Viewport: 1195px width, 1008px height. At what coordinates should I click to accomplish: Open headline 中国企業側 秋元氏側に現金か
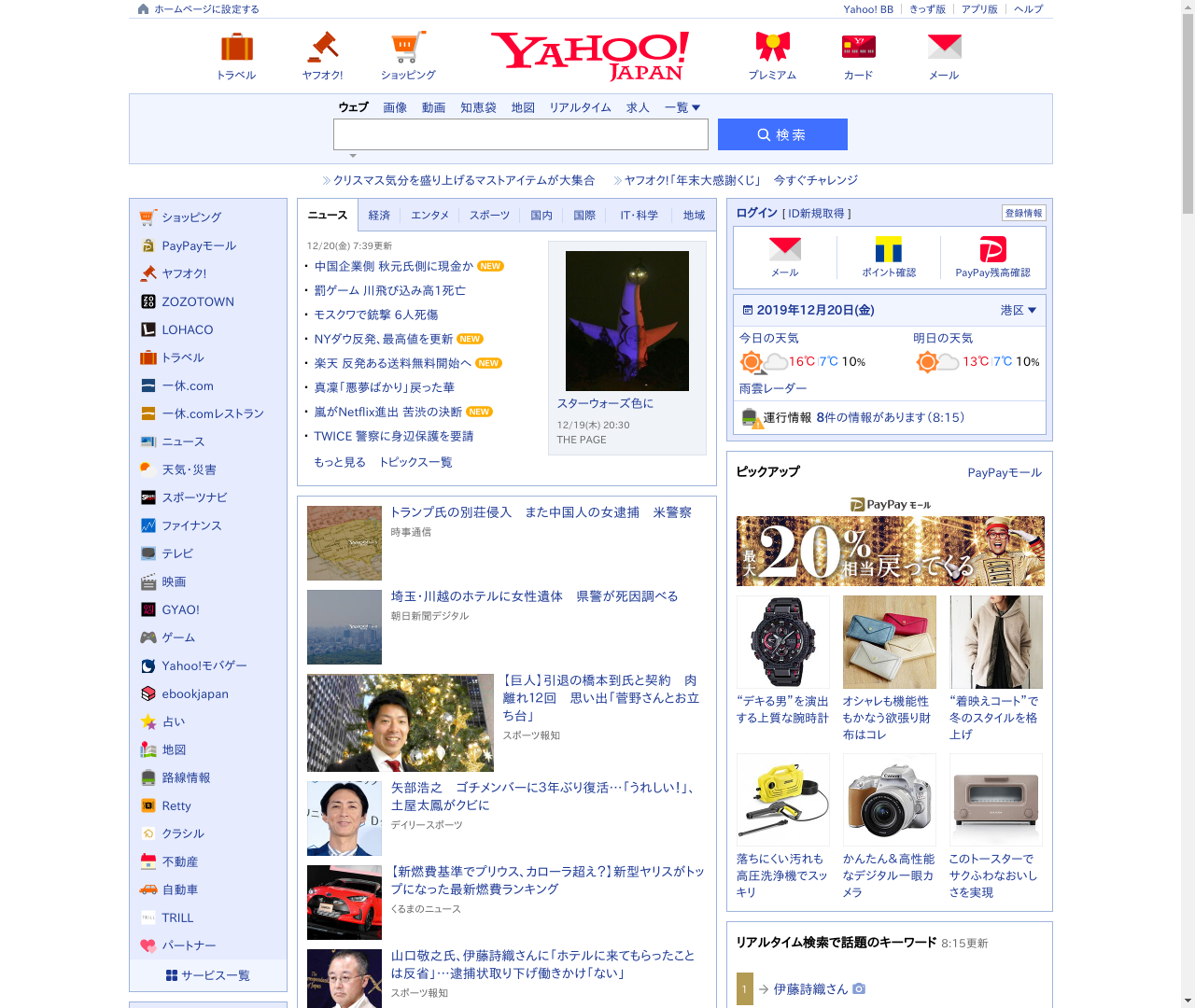394,266
